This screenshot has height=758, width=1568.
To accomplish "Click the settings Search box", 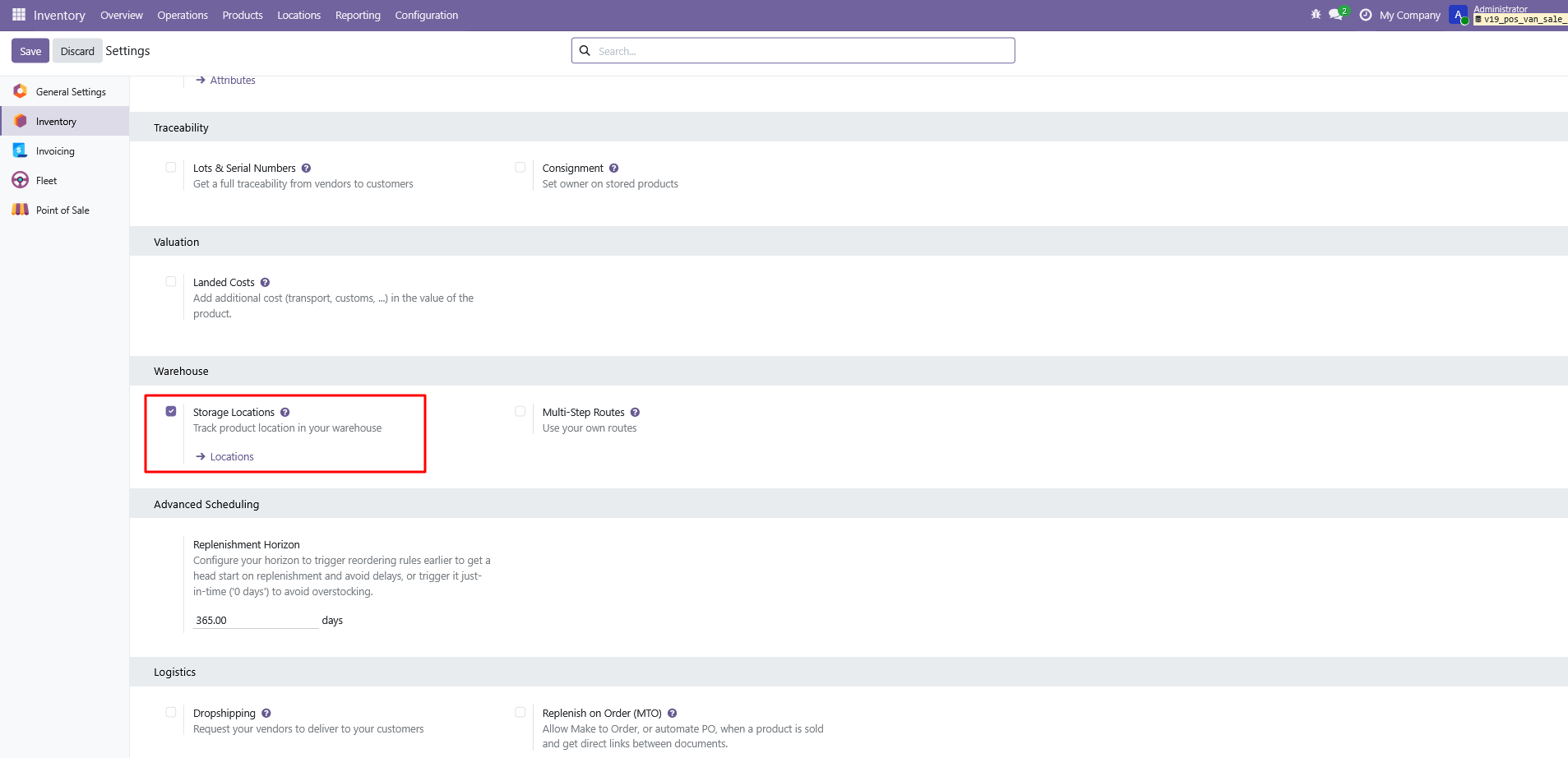I will 802,51.
